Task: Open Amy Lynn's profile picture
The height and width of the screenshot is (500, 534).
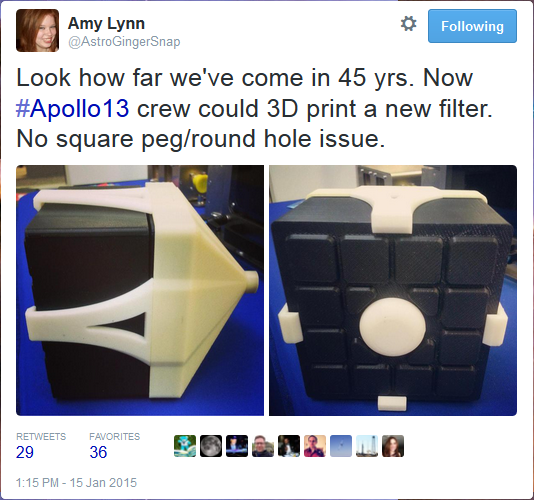Action: (x=37, y=31)
